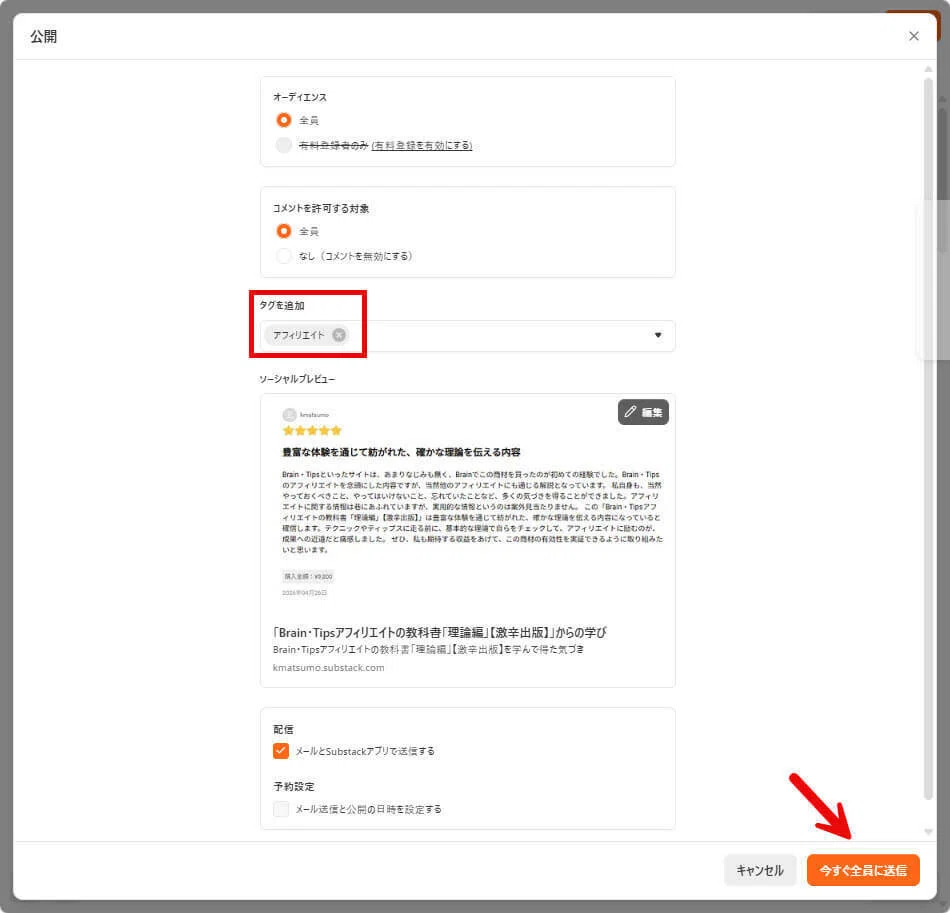Image resolution: width=950 pixels, height=913 pixels.
Task: Click the 購入金額 badge in the preview
Action: tap(308, 576)
